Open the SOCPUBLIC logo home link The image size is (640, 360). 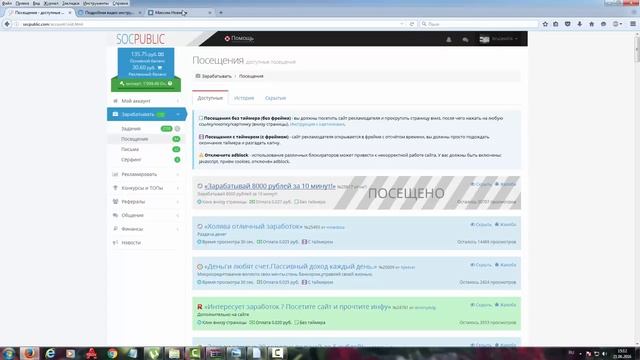click(140, 39)
